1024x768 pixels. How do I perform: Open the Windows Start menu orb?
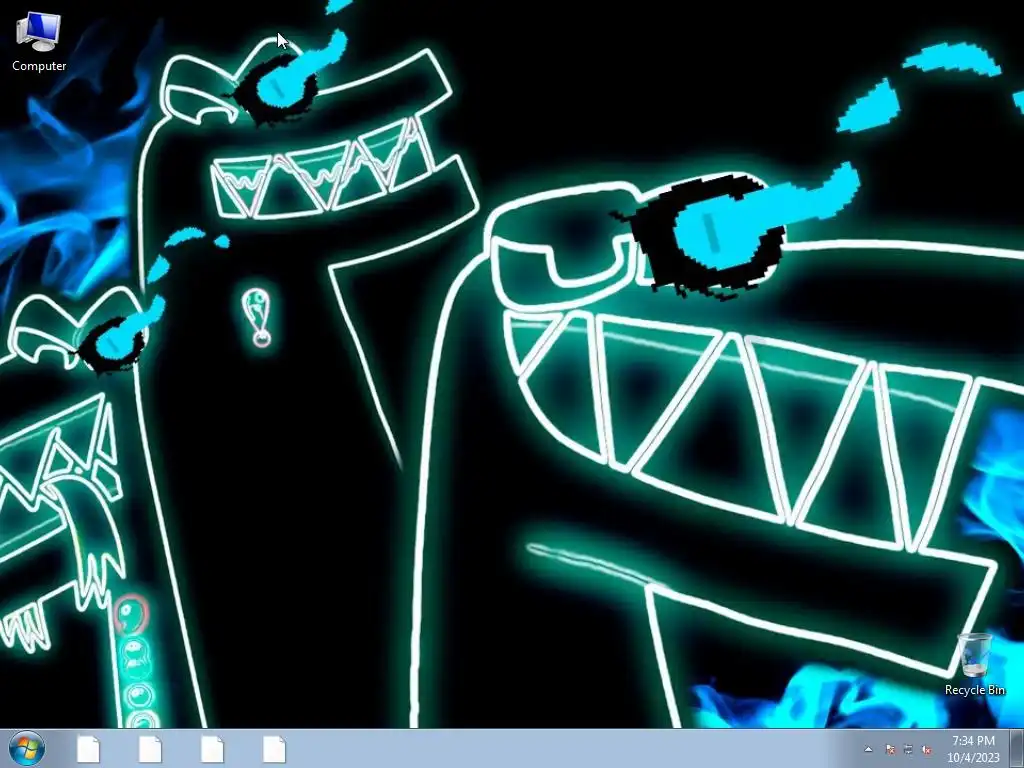pos(27,748)
